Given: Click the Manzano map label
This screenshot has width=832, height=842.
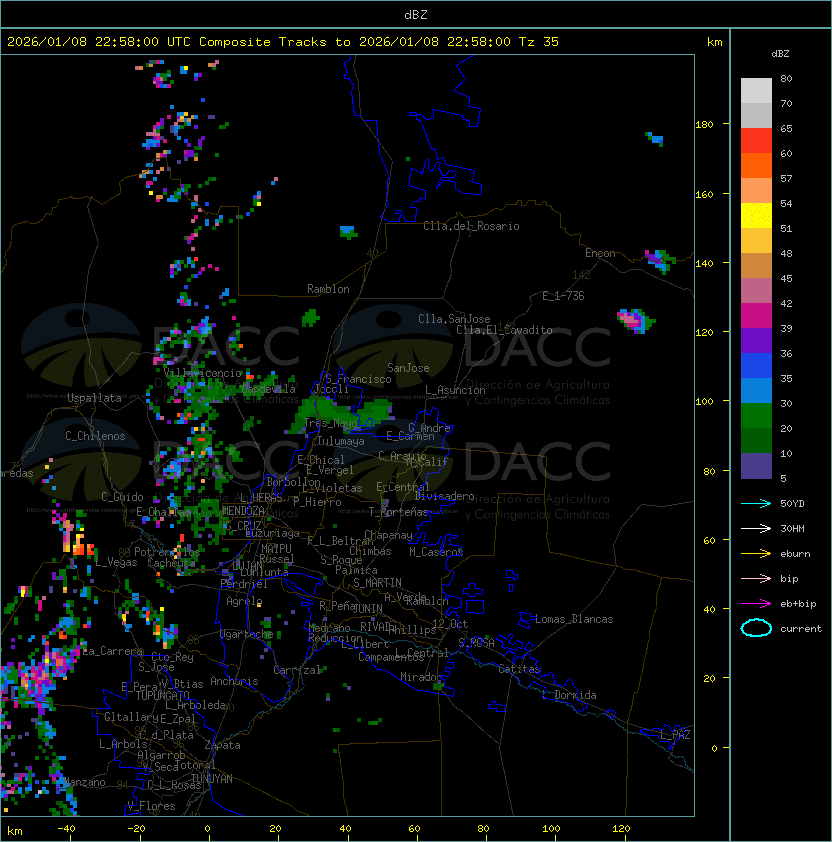Looking at the screenshot, I should tap(84, 782).
